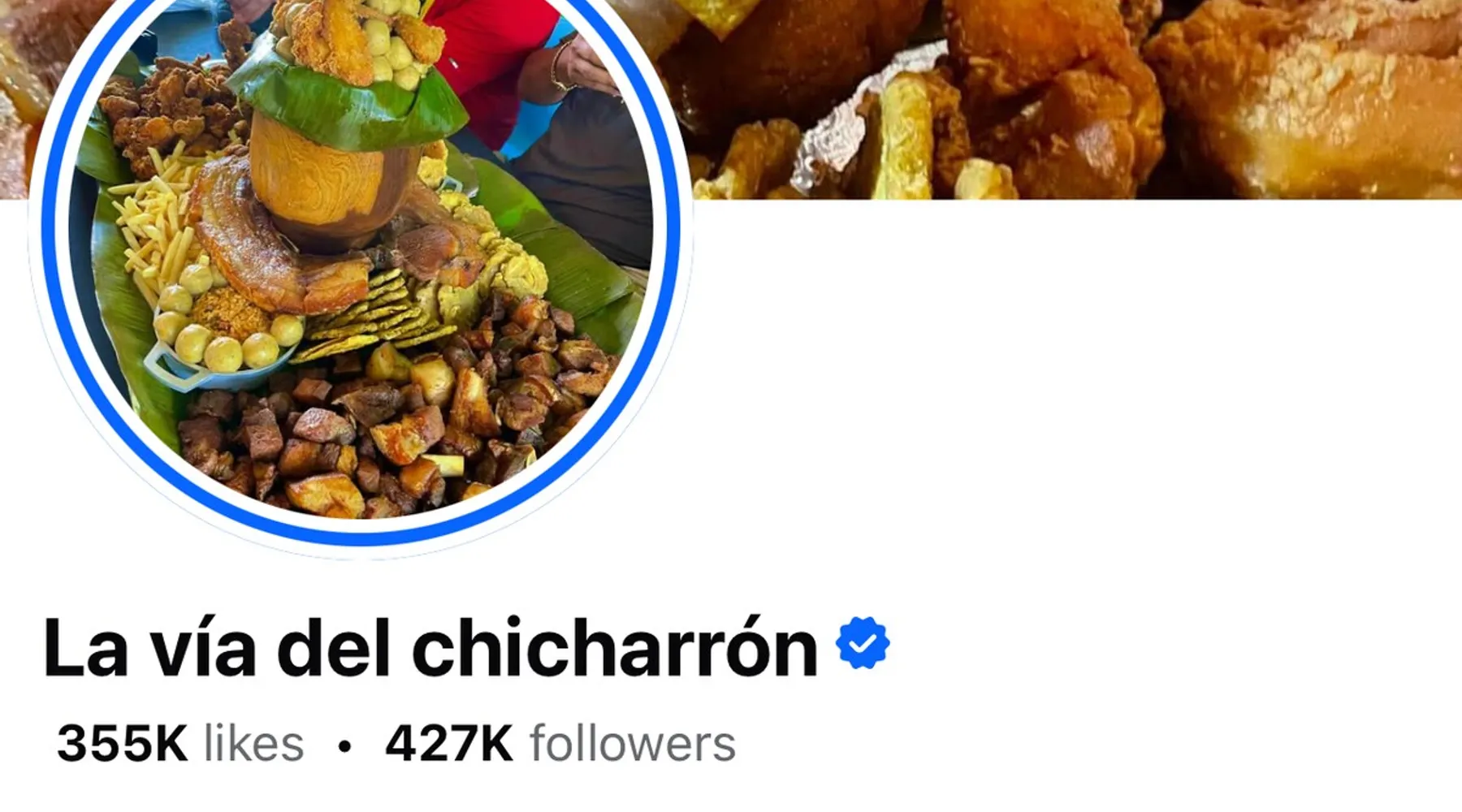The image size is (1462, 812).
Task: Click the blue verified badge icon
Action: click(x=863, y=642)
